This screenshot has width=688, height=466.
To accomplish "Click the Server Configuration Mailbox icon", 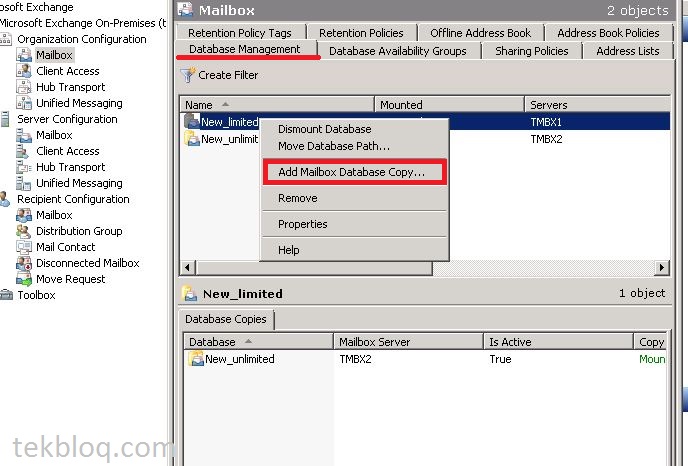I will [24, 135].
